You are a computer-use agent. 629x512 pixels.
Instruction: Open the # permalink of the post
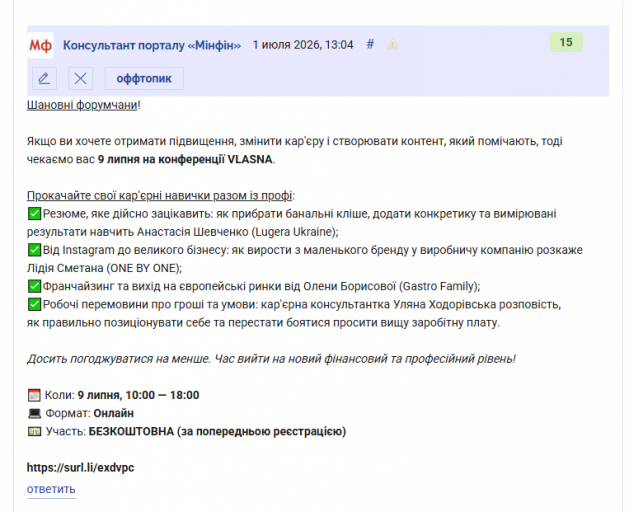point(370,44)
